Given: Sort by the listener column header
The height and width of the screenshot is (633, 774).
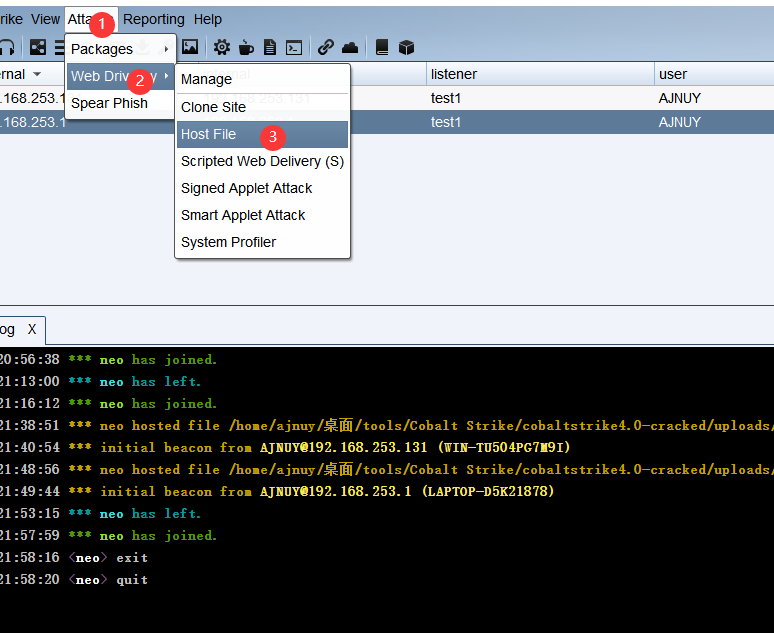Looking at the screenshot, I should (x=540, y=74).
